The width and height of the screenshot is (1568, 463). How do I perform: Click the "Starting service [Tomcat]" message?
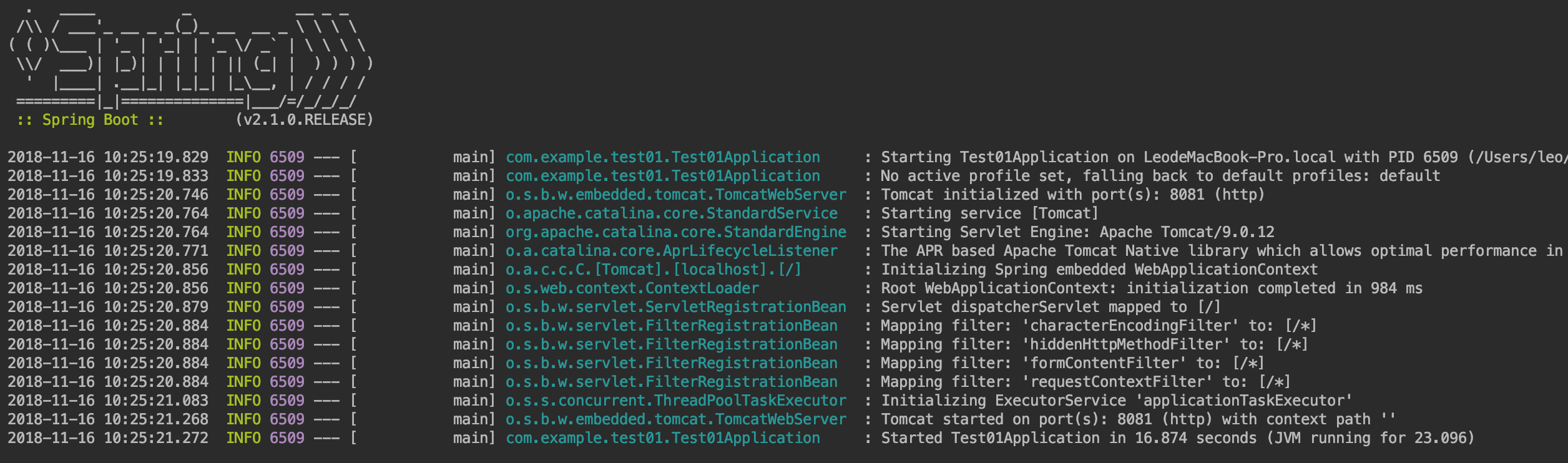989,213
